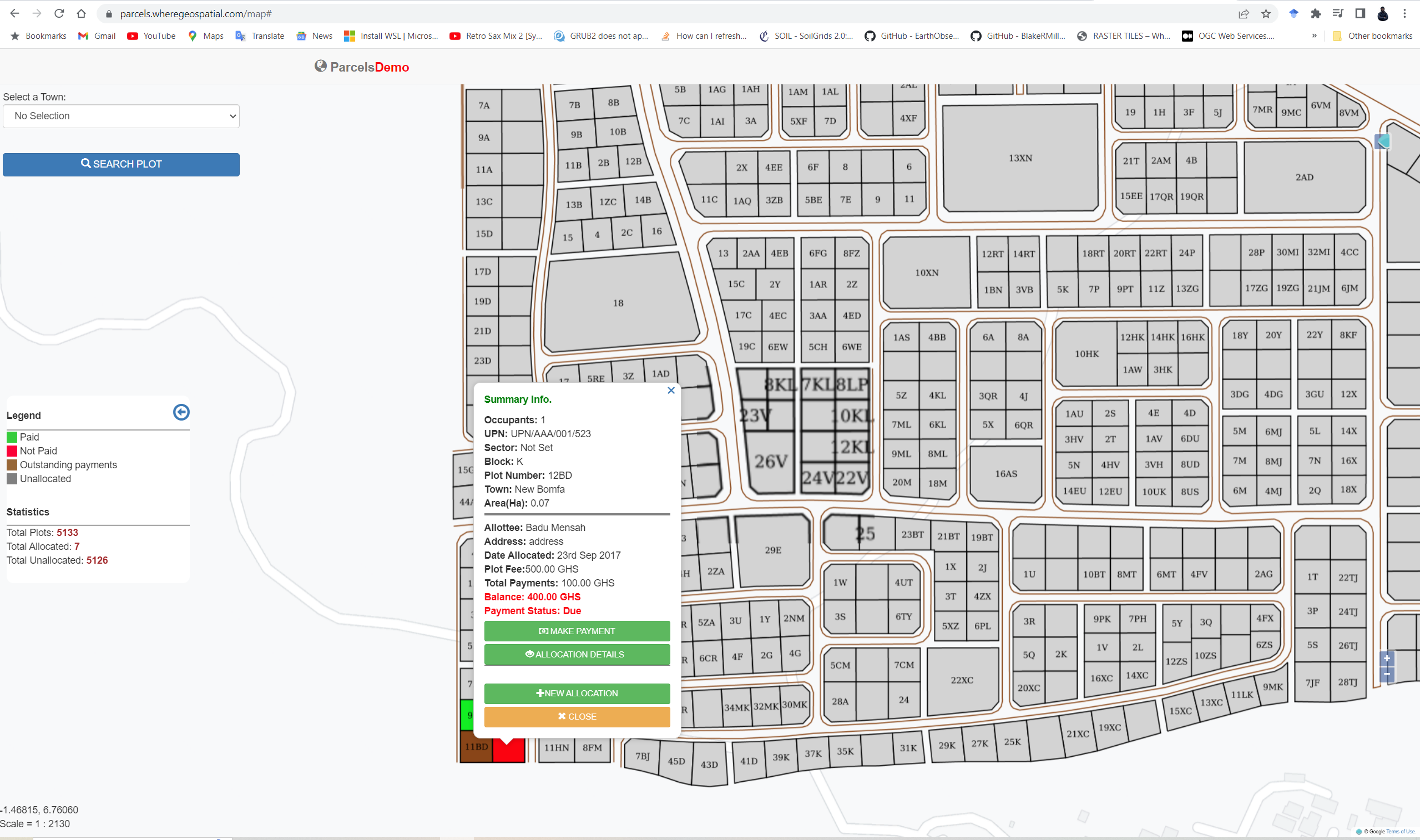Reload the page with the refresh icon

click(x=59, y=13)
